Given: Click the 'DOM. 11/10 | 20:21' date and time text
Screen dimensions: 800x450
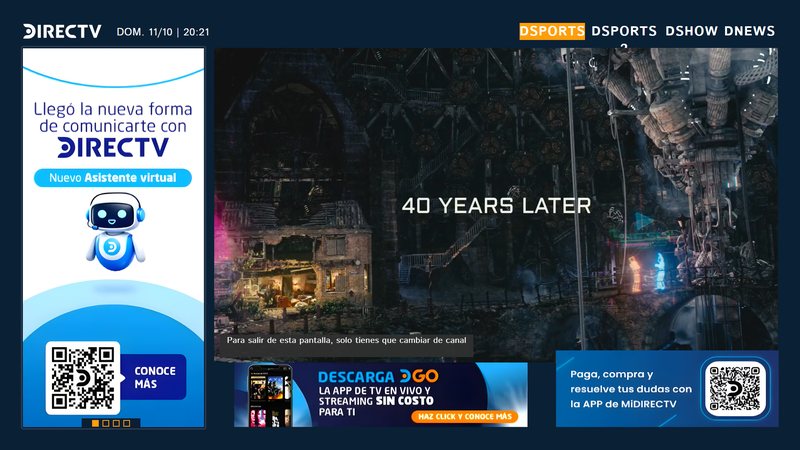Looking at the screenshot, I should (163, 32).
